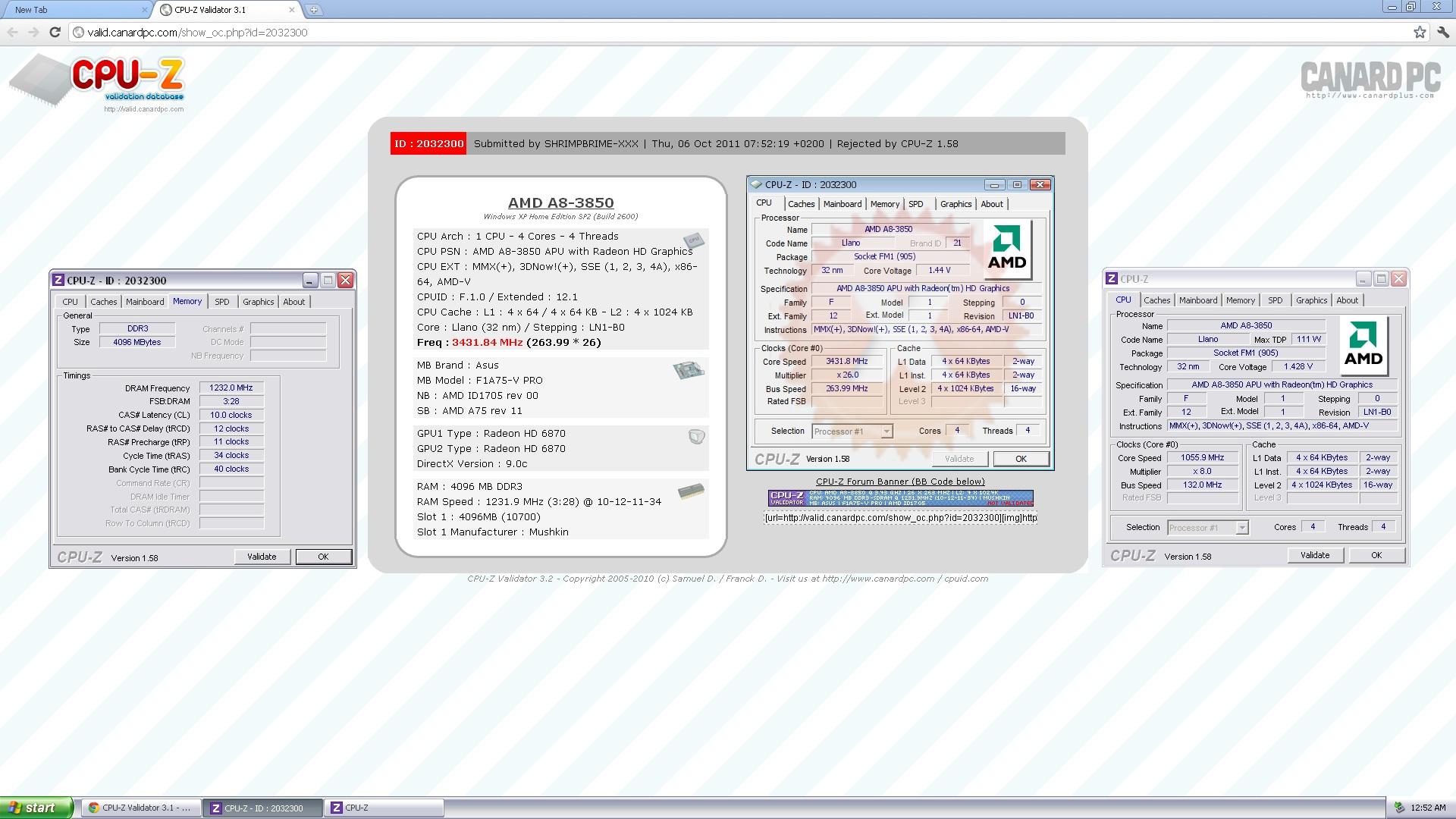Open the Windows Start menu

pos(36,808)
